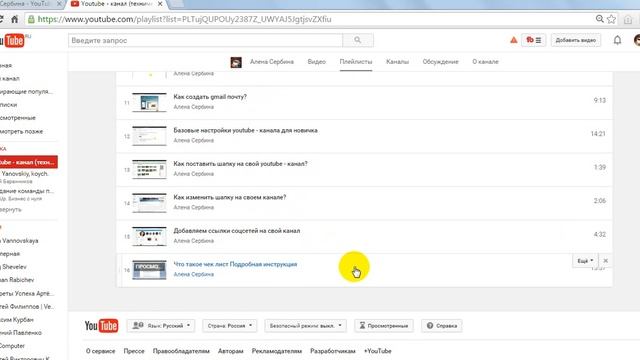
Task: Open 'Как поставить шапку' video
Action: coord(240,164)
